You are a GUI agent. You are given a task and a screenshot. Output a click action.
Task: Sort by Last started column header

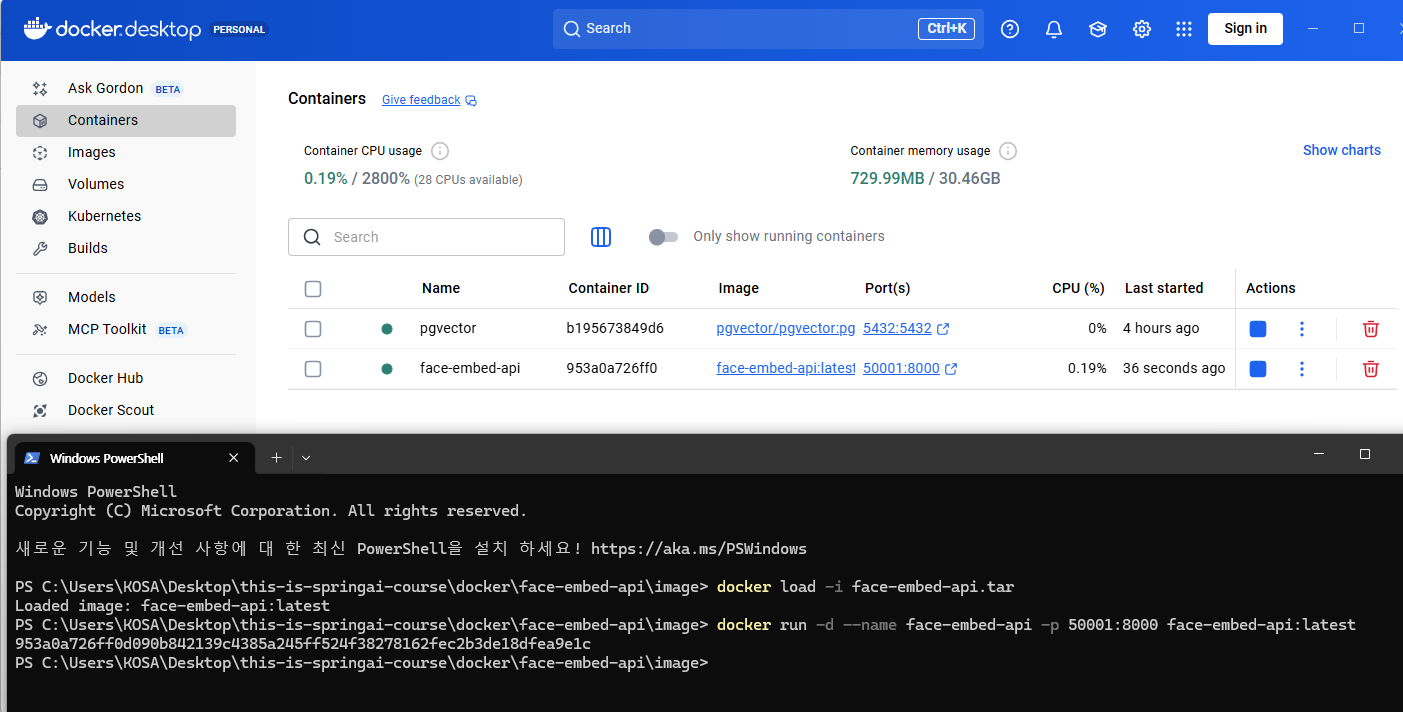point(1164,288)
